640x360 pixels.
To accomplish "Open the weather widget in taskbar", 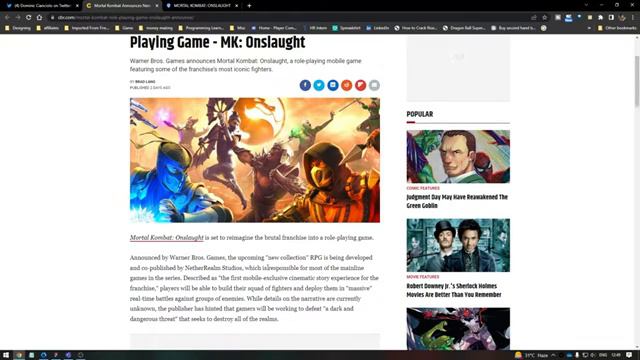I will point(531,355).
